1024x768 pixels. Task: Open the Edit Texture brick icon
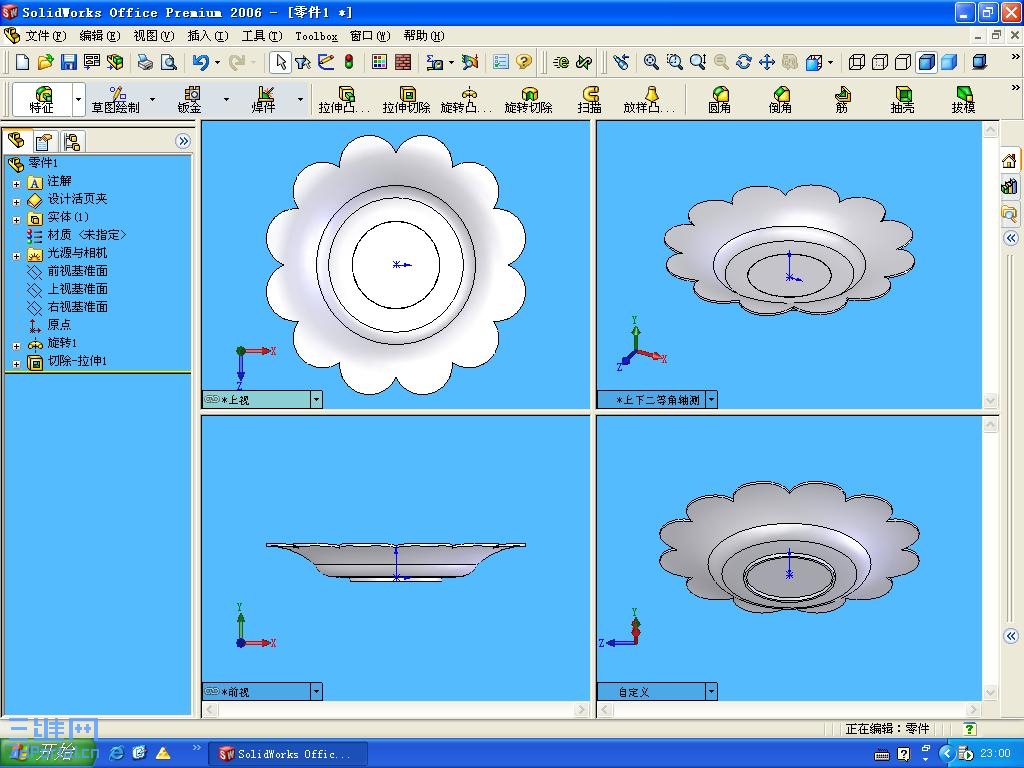point(403,62)
